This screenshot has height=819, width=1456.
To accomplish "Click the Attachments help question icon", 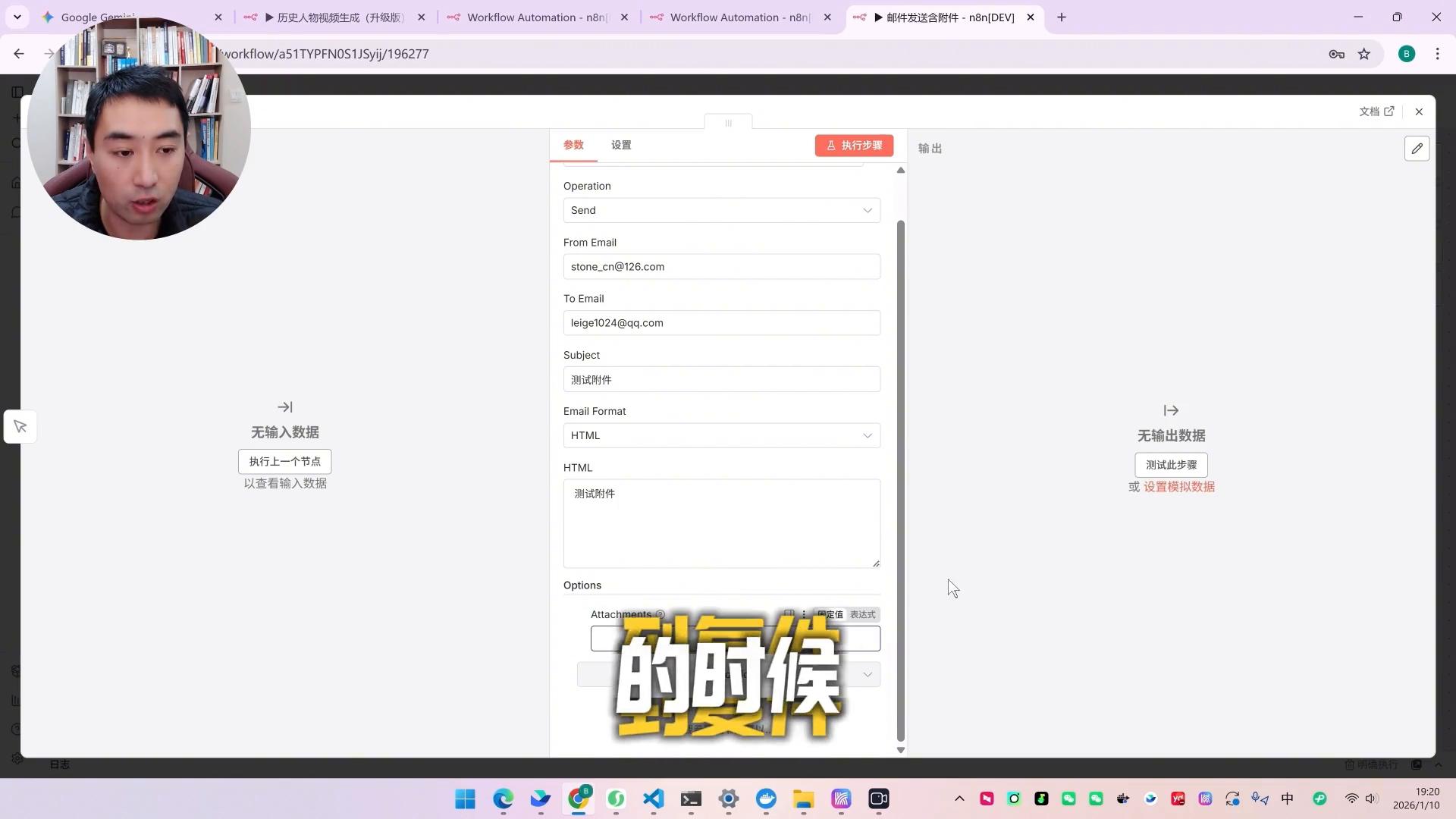I will coord(660,614).
